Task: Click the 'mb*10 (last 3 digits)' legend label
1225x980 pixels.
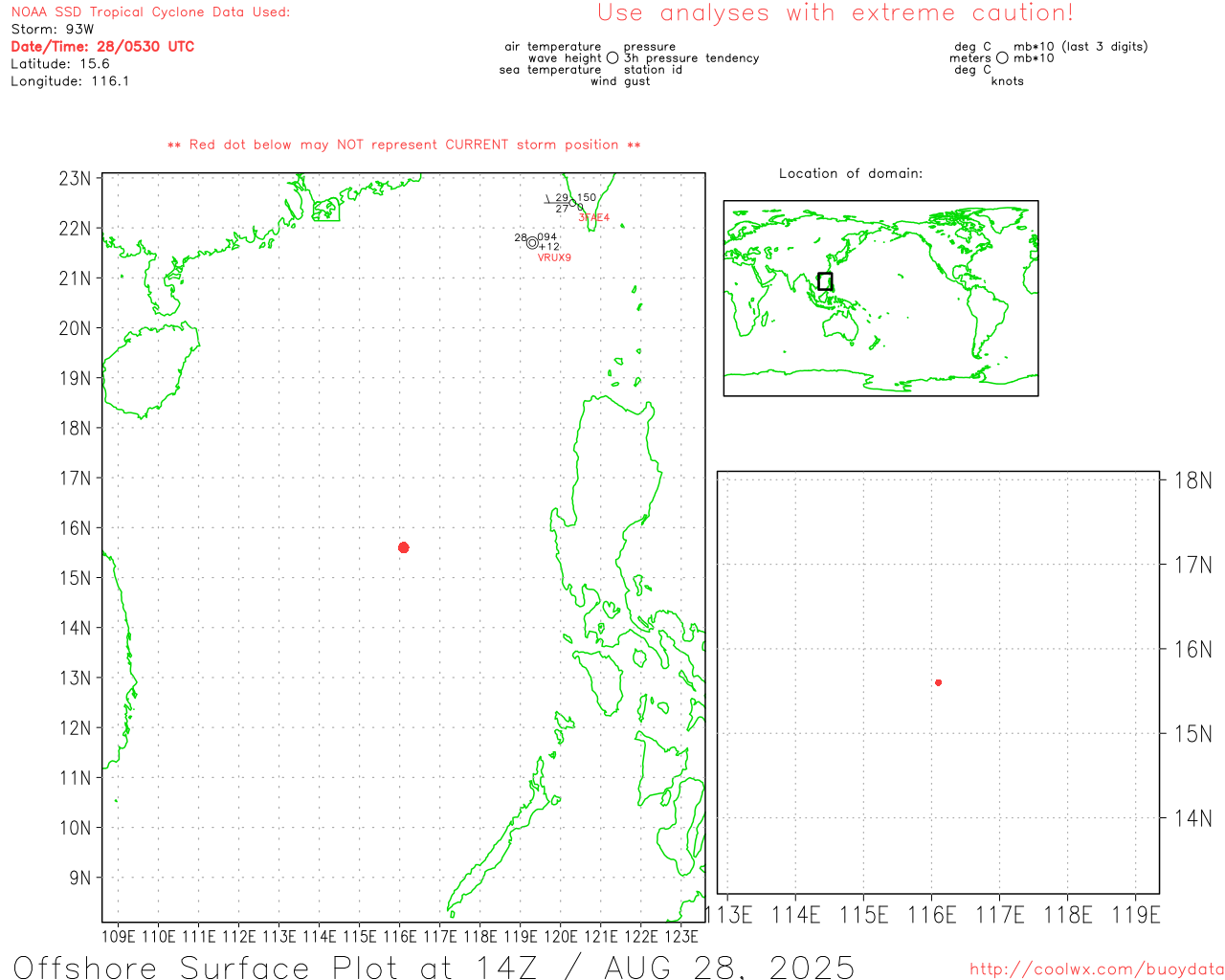Action: [1080, 47]
